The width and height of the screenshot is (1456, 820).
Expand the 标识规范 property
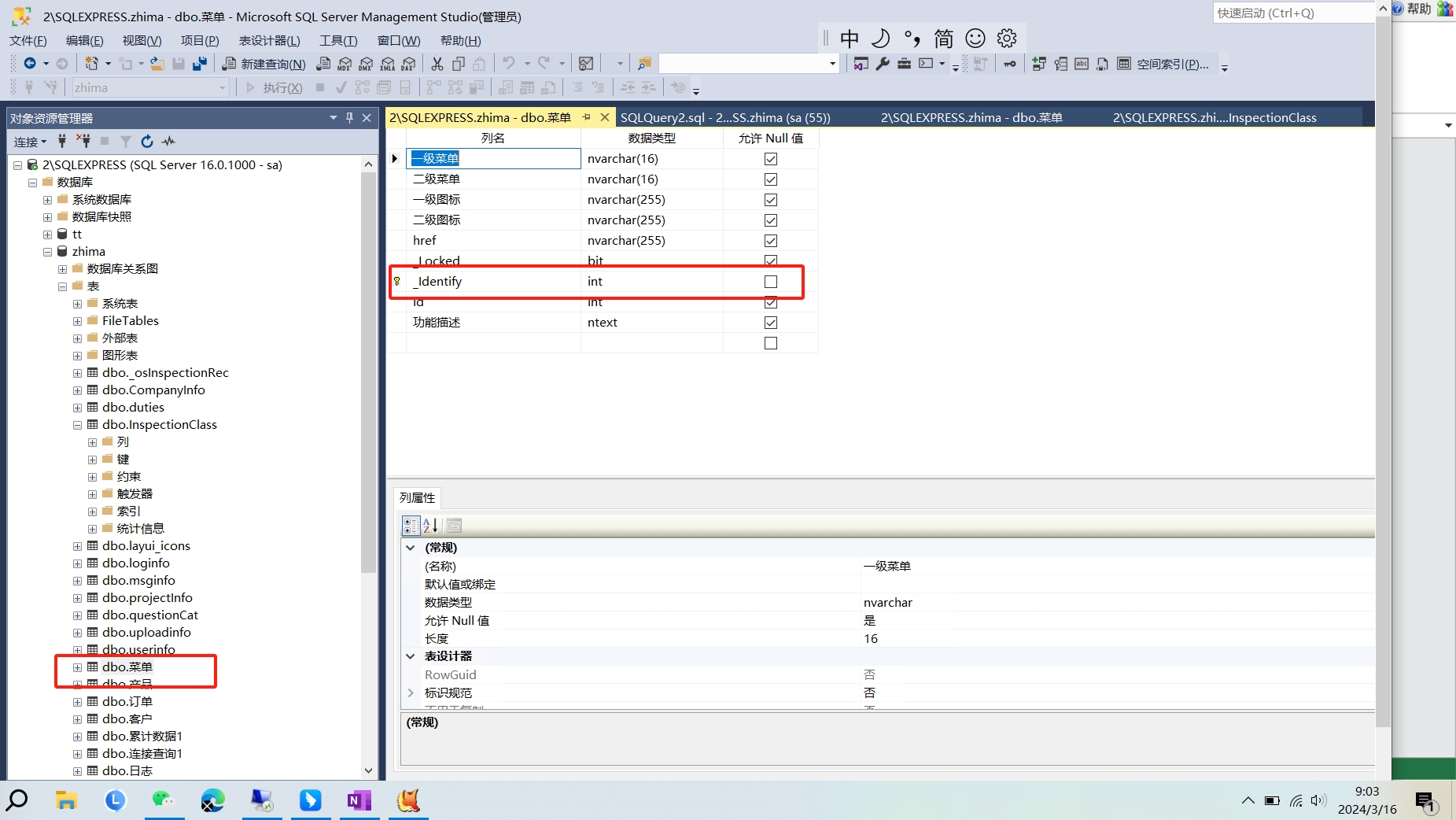tap(411, 693)
